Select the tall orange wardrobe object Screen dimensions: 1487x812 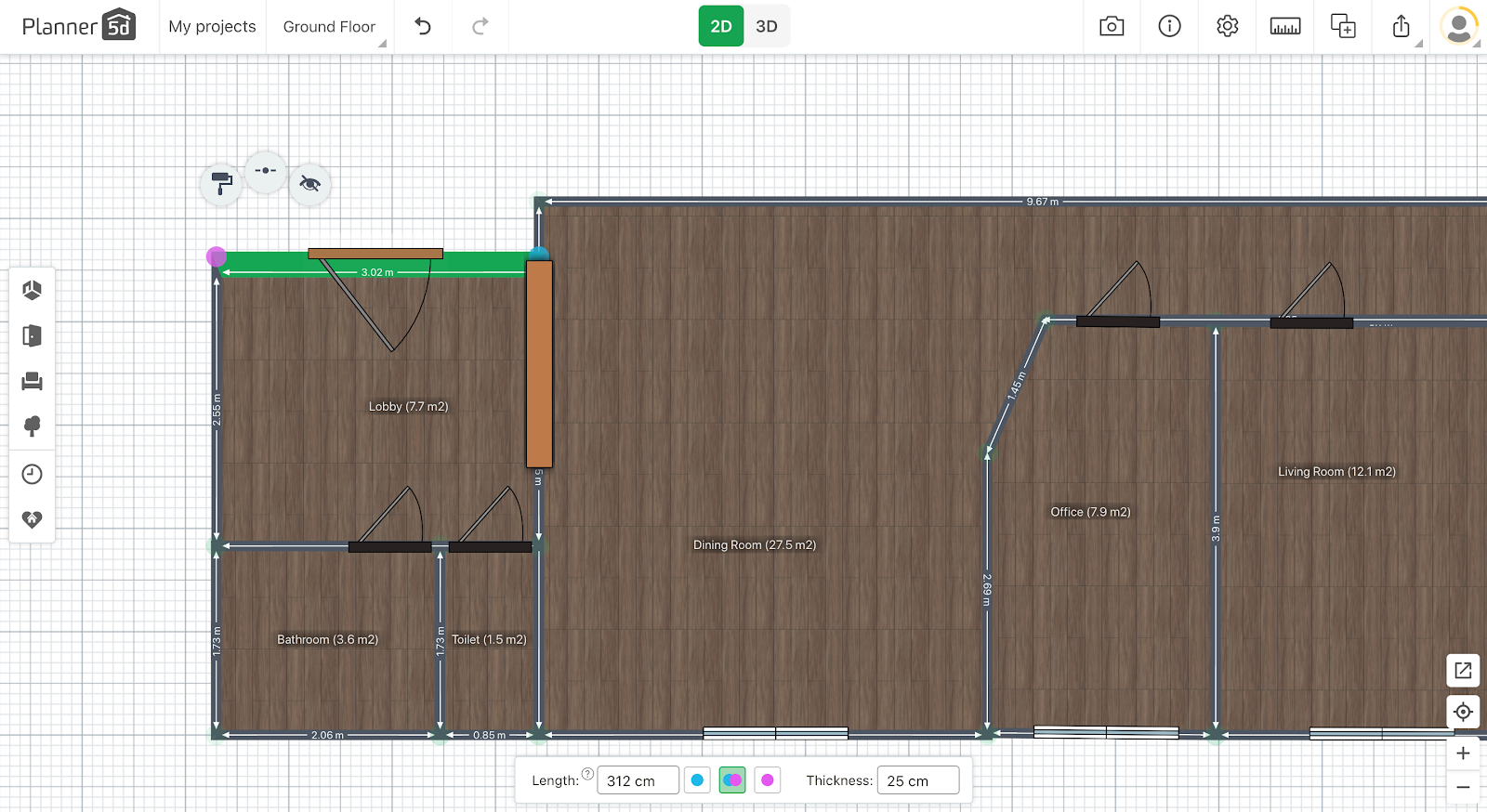539,364
